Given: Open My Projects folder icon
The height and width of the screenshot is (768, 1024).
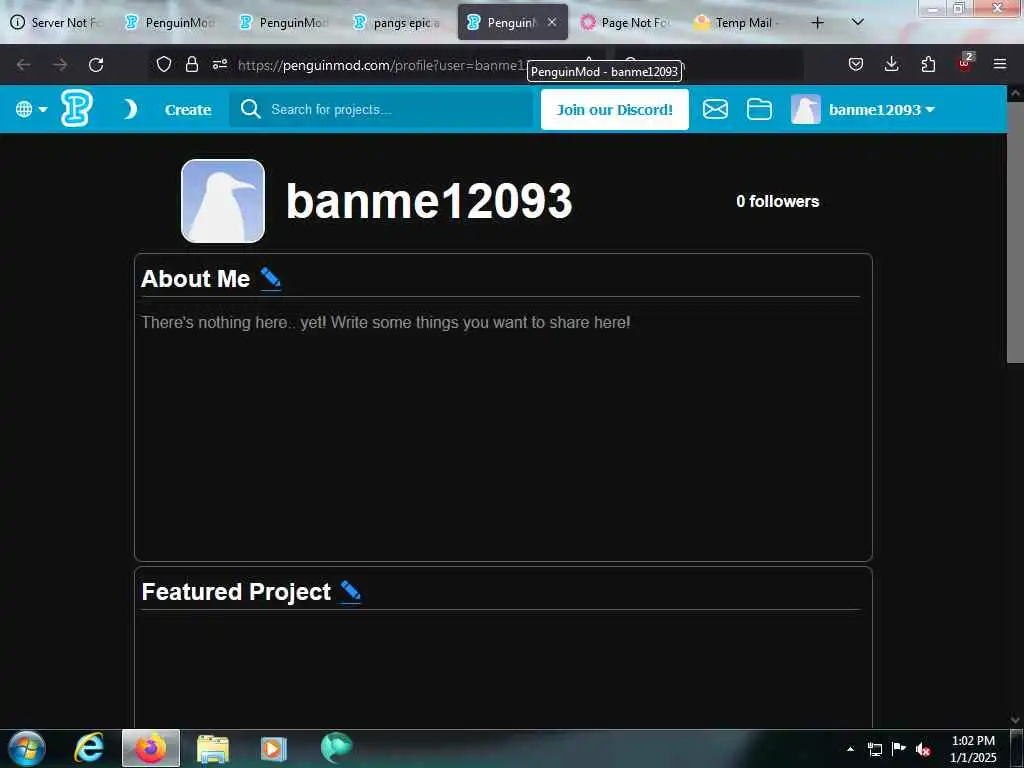Looking at the screenshot, I should [x=759, y=109].
